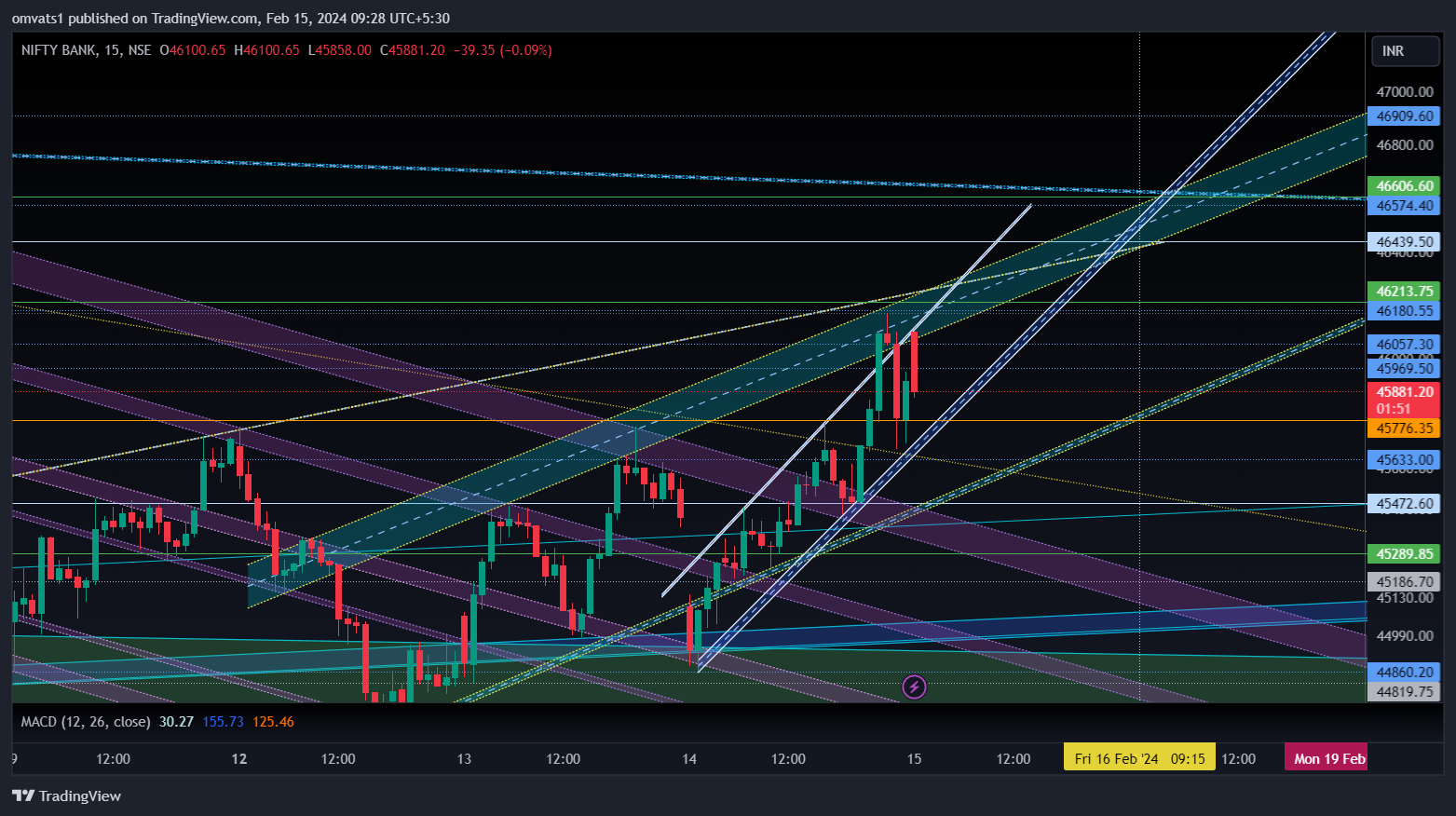Viewport: 1456px width, 816px height.
Task: Click the 45969.50 blue price label
Action: [x=1404, y=369]
